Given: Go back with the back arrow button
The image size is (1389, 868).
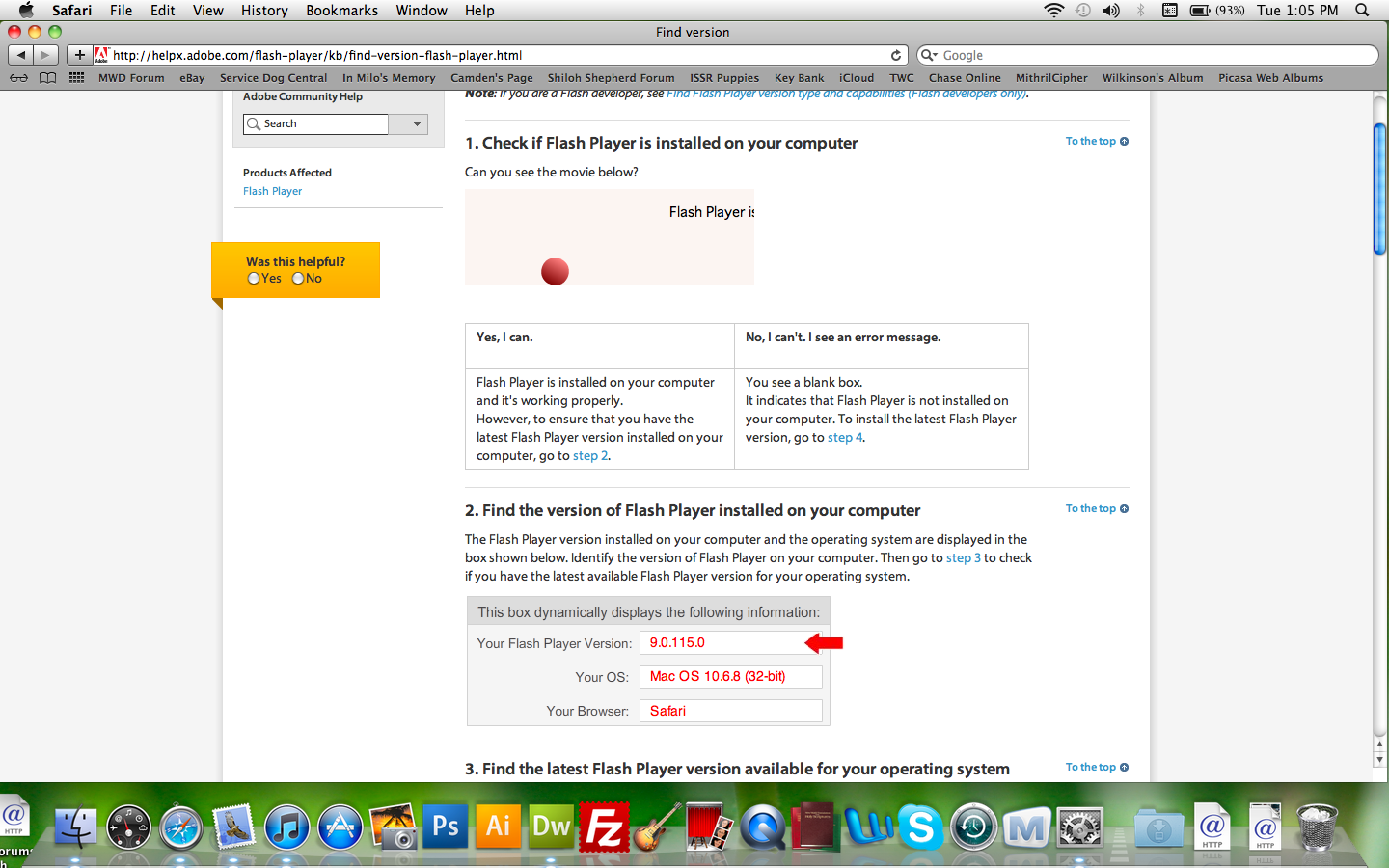Looking at the screenshot, I should click(20, 55).
